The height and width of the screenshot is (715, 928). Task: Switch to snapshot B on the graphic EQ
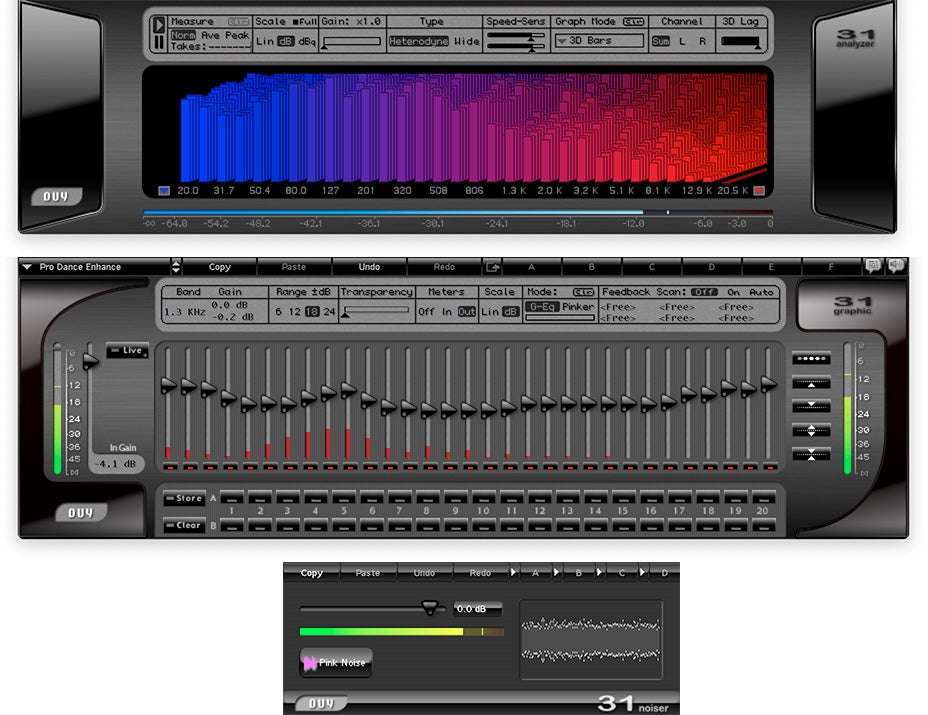pos(594,266)
